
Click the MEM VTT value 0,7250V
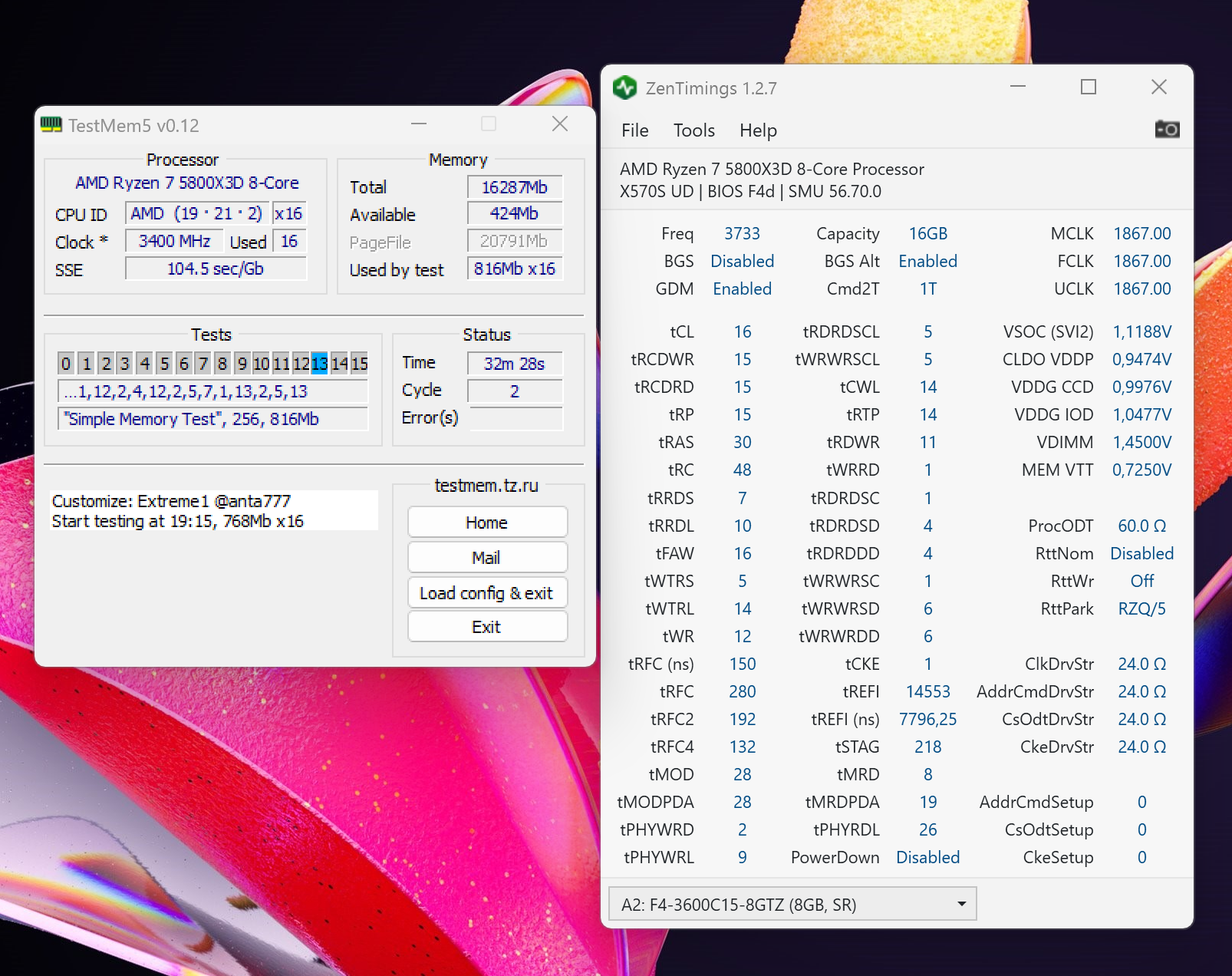(x=1142, y=470)
